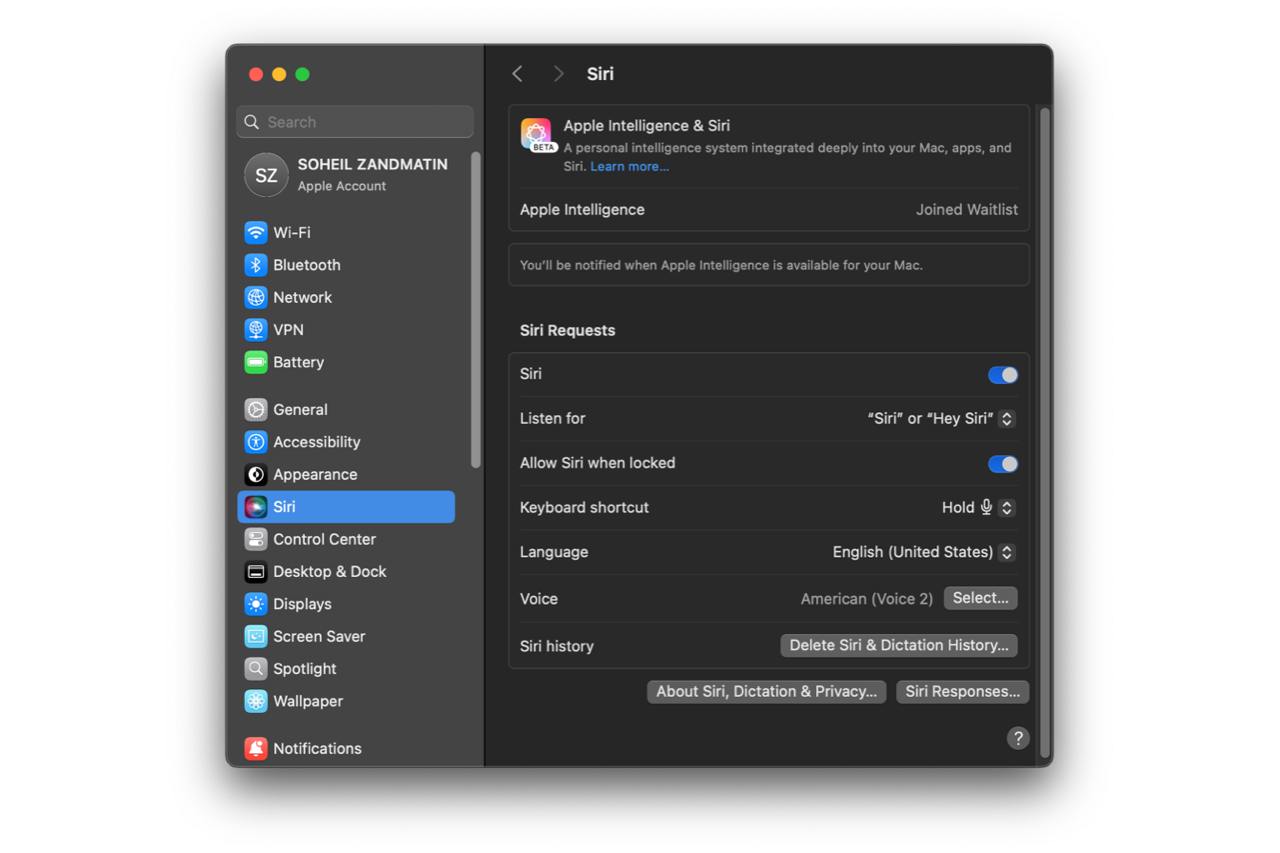
Task: Select General in the sidebar
Action: pyautogui.click(x=346, y=409)
